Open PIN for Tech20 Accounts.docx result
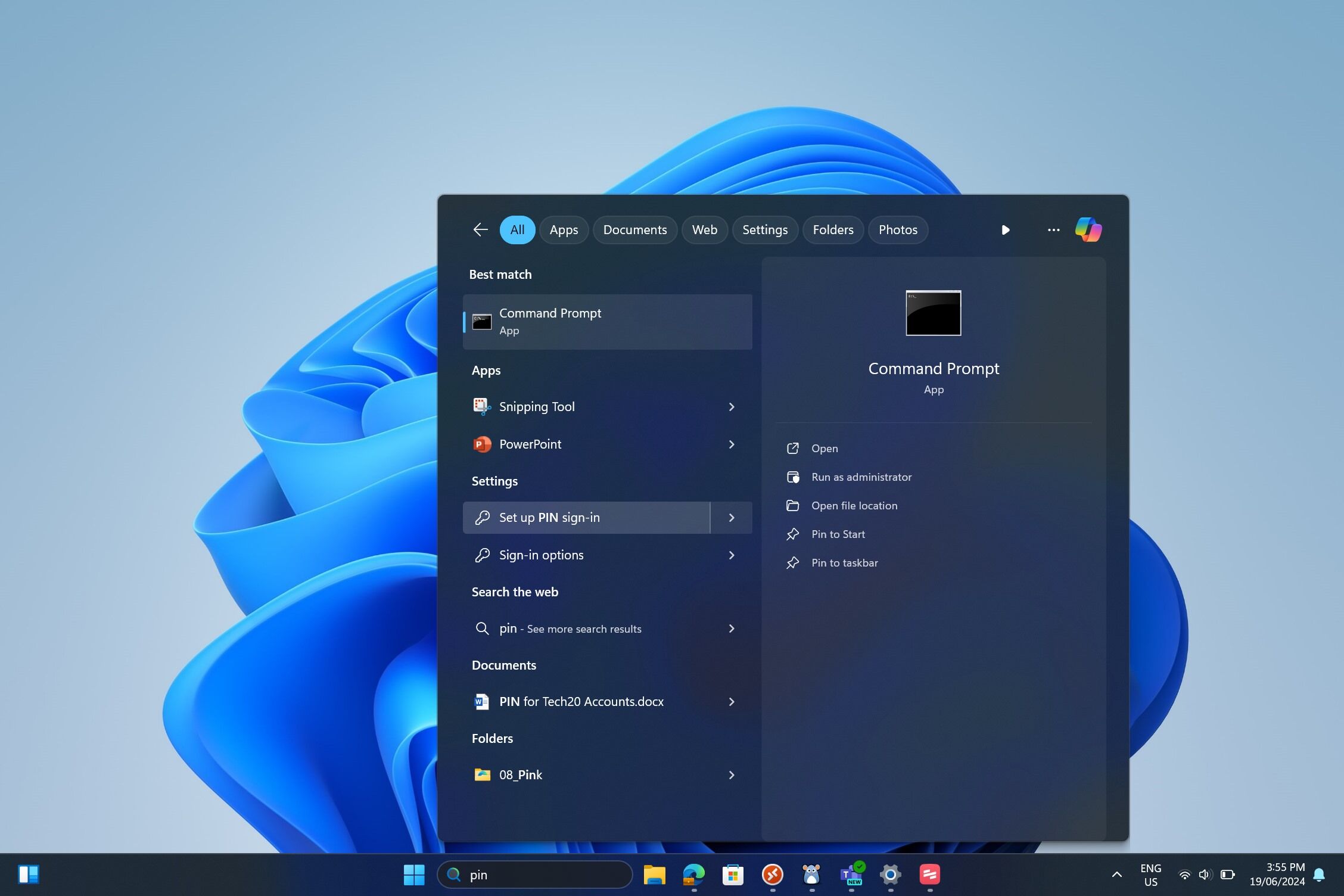Viewport: 1344px width, 896px height. point(581,702)
